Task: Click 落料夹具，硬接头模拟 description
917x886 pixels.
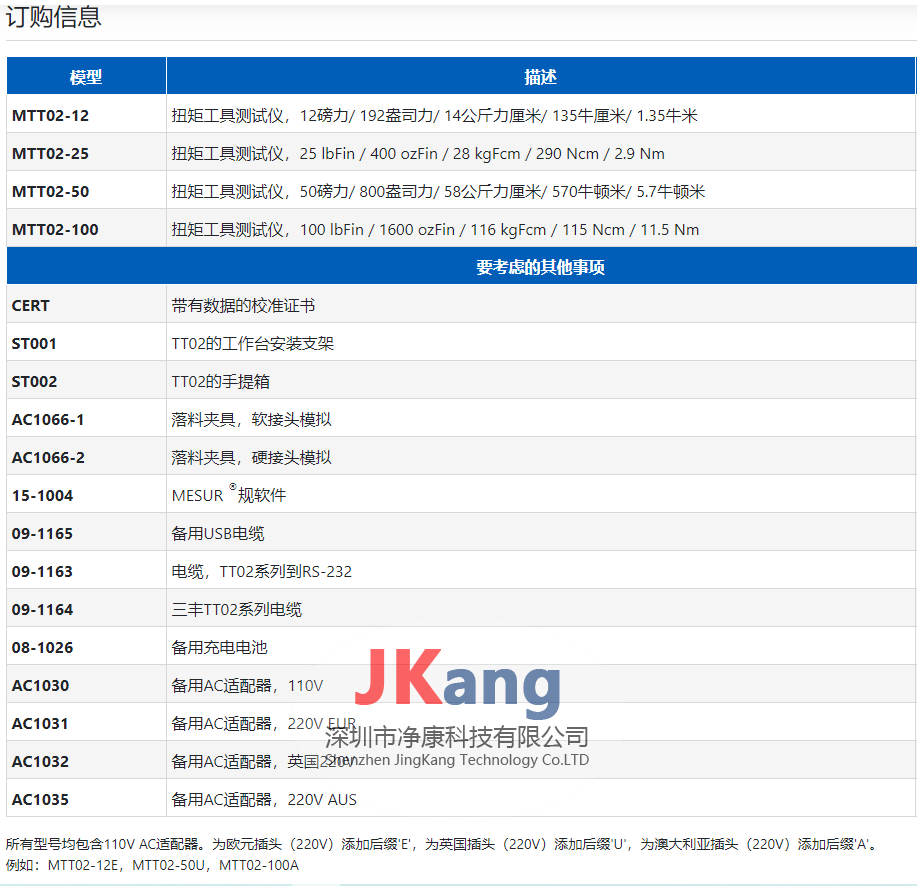Action: 251,457
